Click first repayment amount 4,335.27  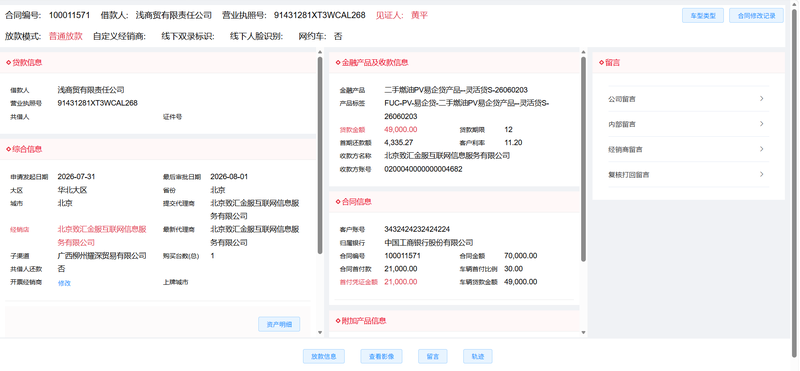click(398, 142)
